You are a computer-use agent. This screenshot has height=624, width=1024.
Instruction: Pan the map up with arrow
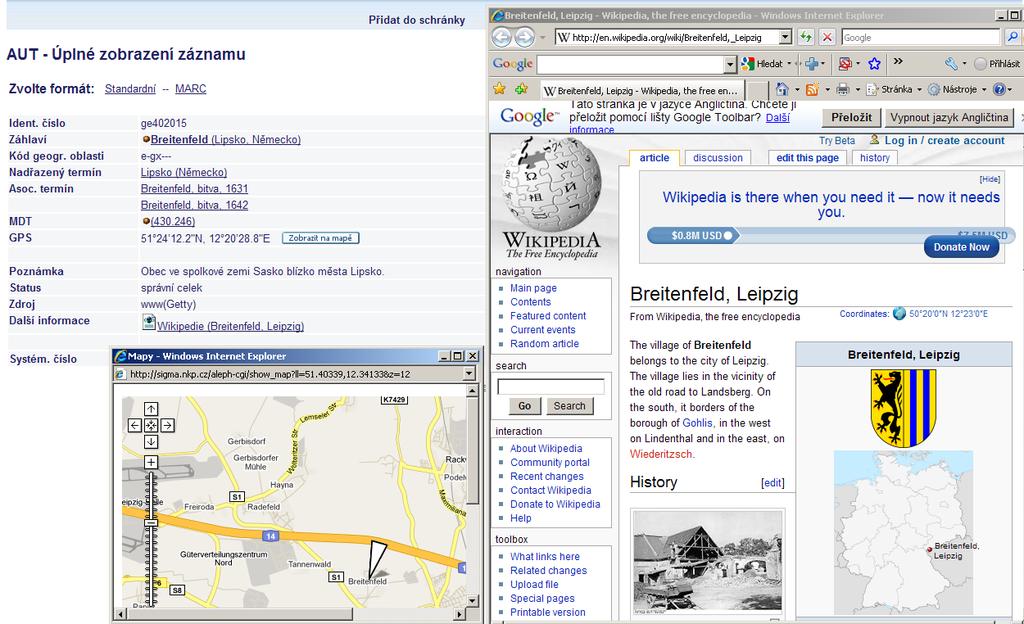[x=151, y=409]
